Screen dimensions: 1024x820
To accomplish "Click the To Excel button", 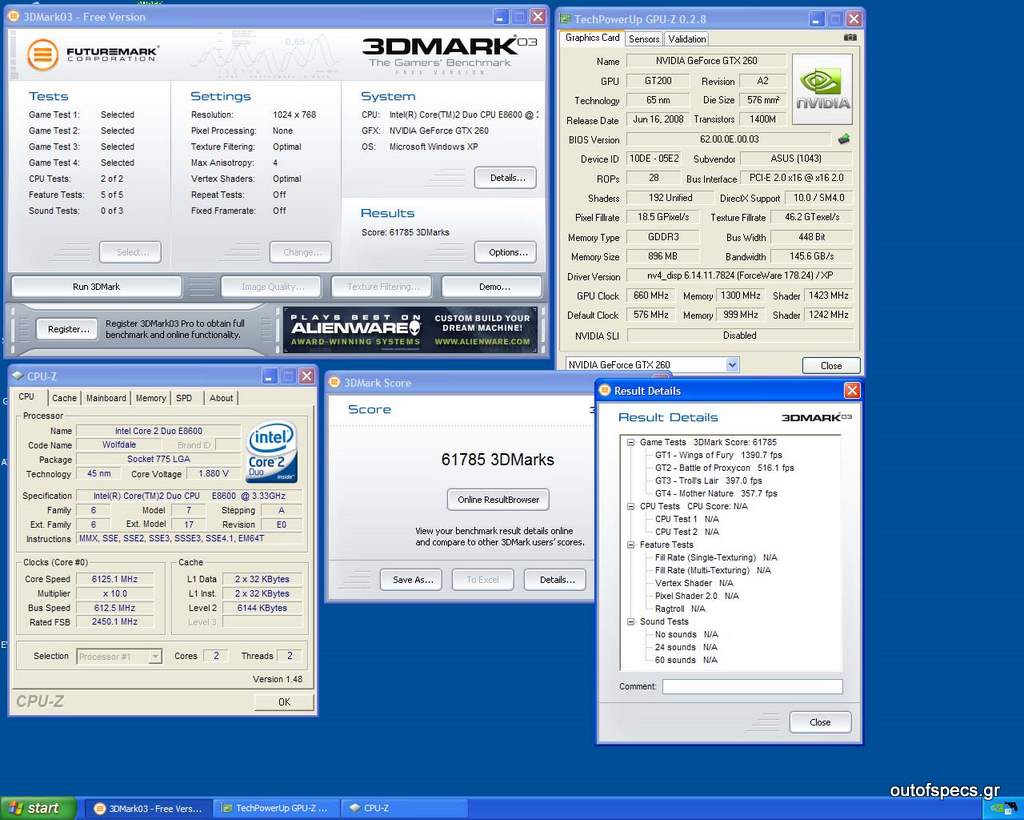I will [483, 580].
